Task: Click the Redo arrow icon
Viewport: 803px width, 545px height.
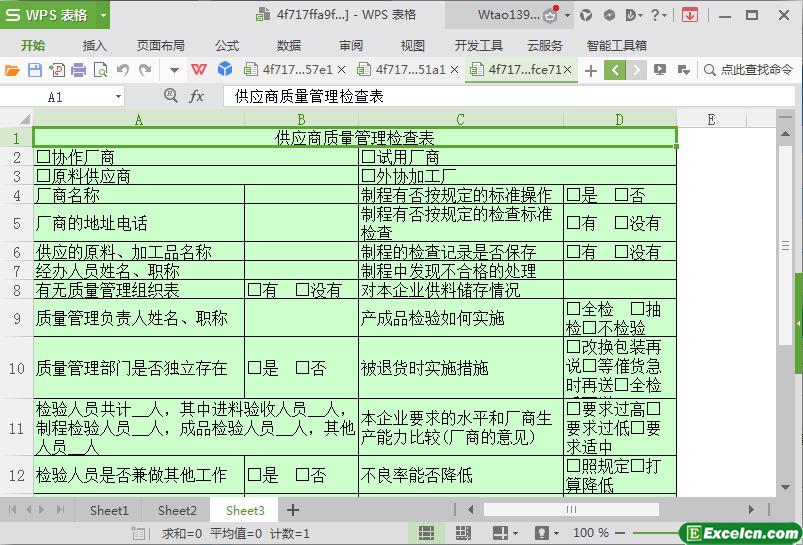Action: point(145,70)
